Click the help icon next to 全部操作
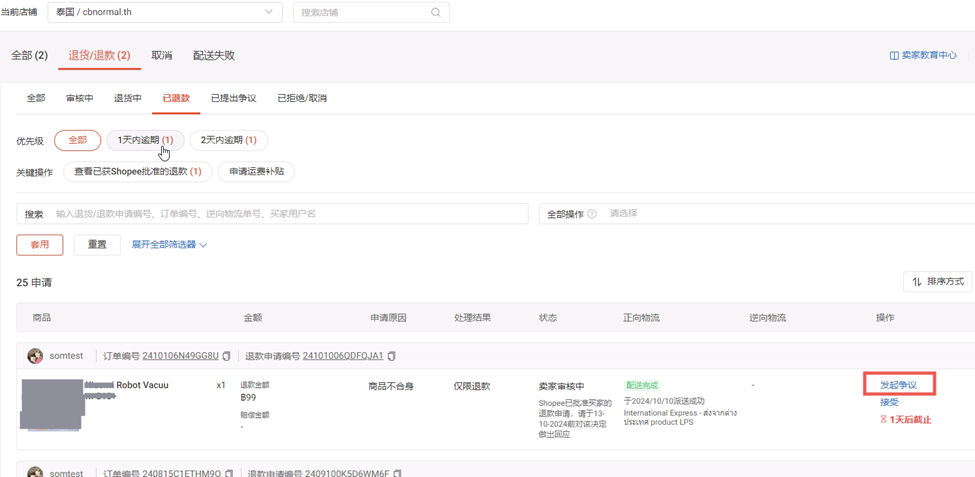The width and height of the screenshot is (975, 477). click(x=591, y=213)
